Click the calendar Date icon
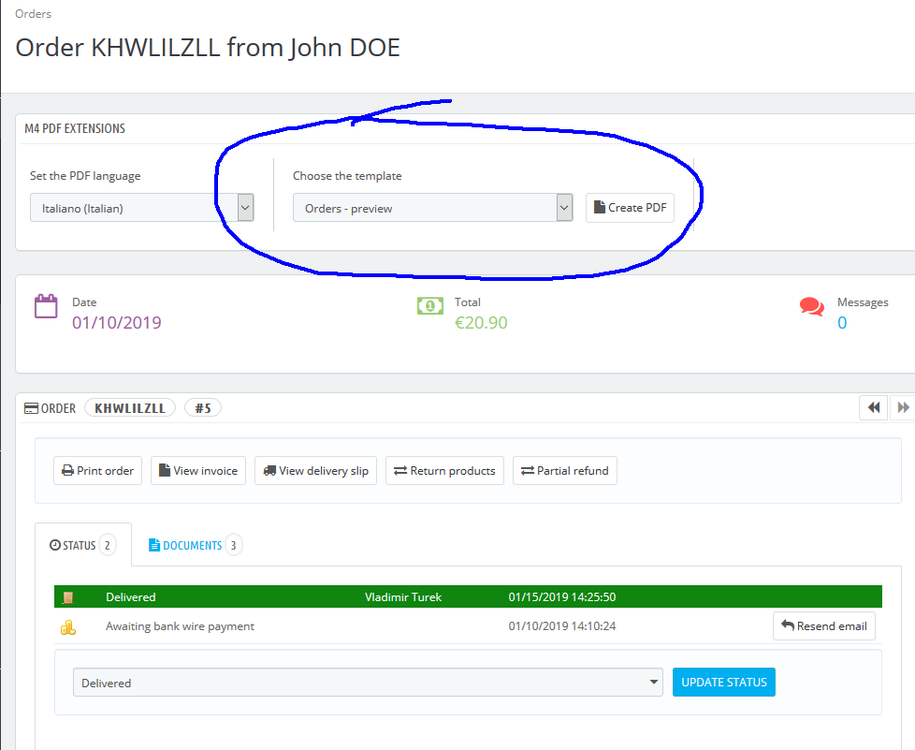The width and height of the screenshot is (915, 750). click(x=46, y=306)
